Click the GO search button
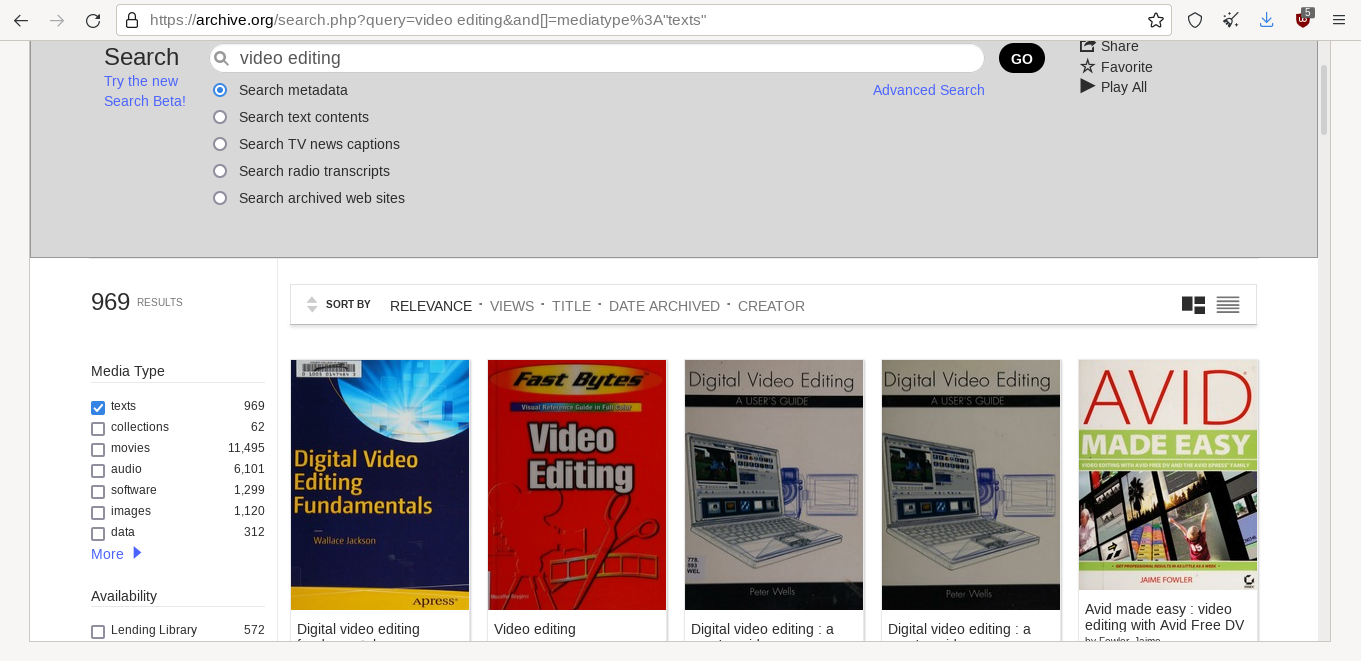Viewport: 1361px width, 661px height. coord(1021,58)
